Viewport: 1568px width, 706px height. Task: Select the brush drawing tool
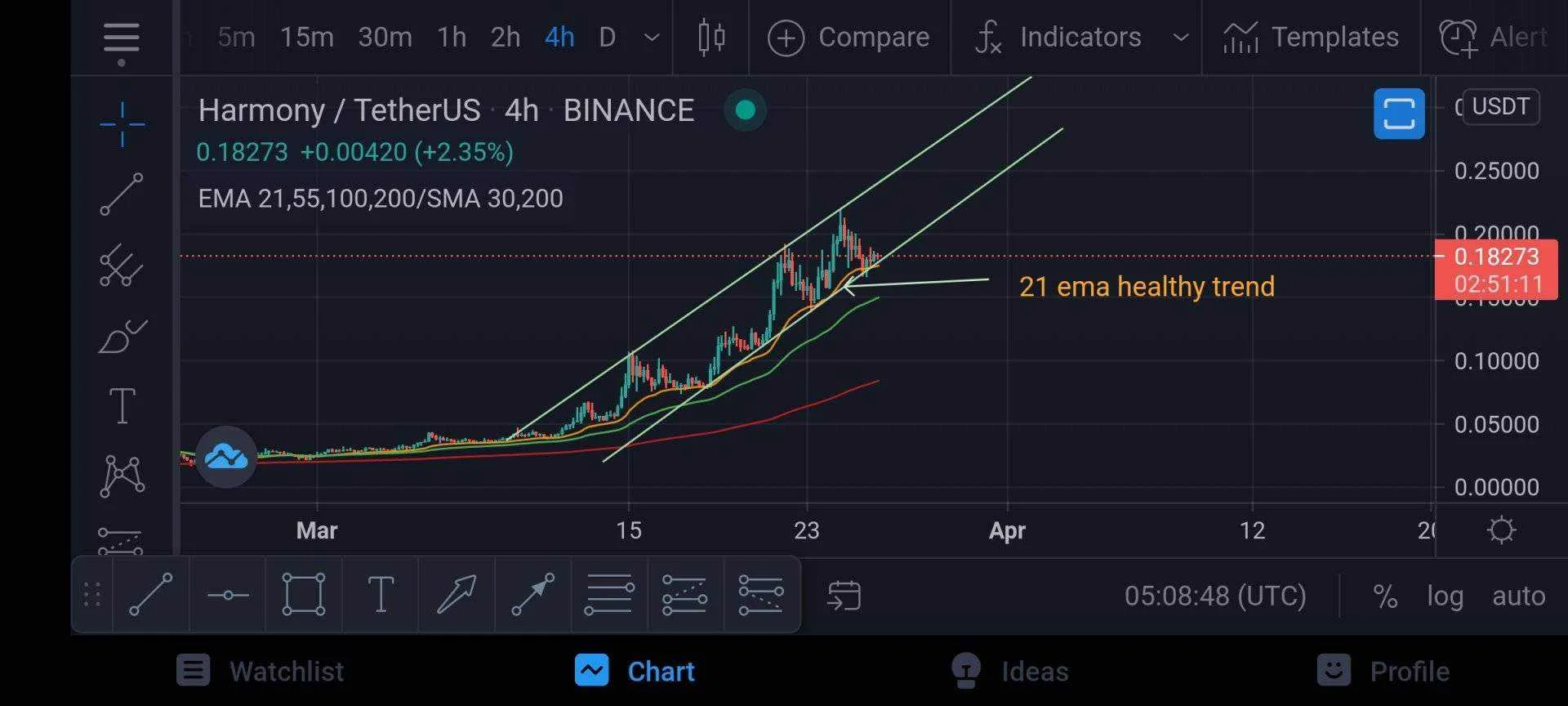tap(122, 335)
